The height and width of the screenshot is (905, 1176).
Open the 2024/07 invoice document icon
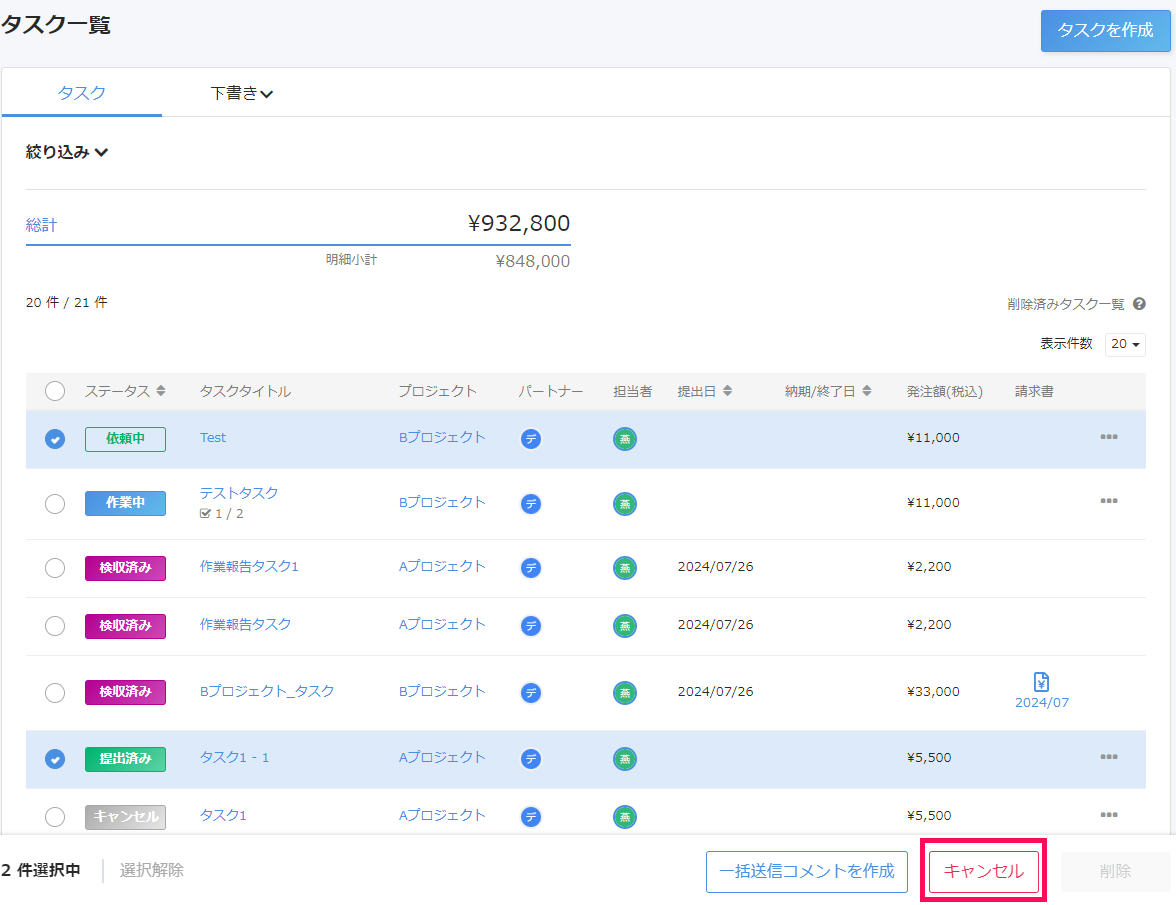(1041, 682)
